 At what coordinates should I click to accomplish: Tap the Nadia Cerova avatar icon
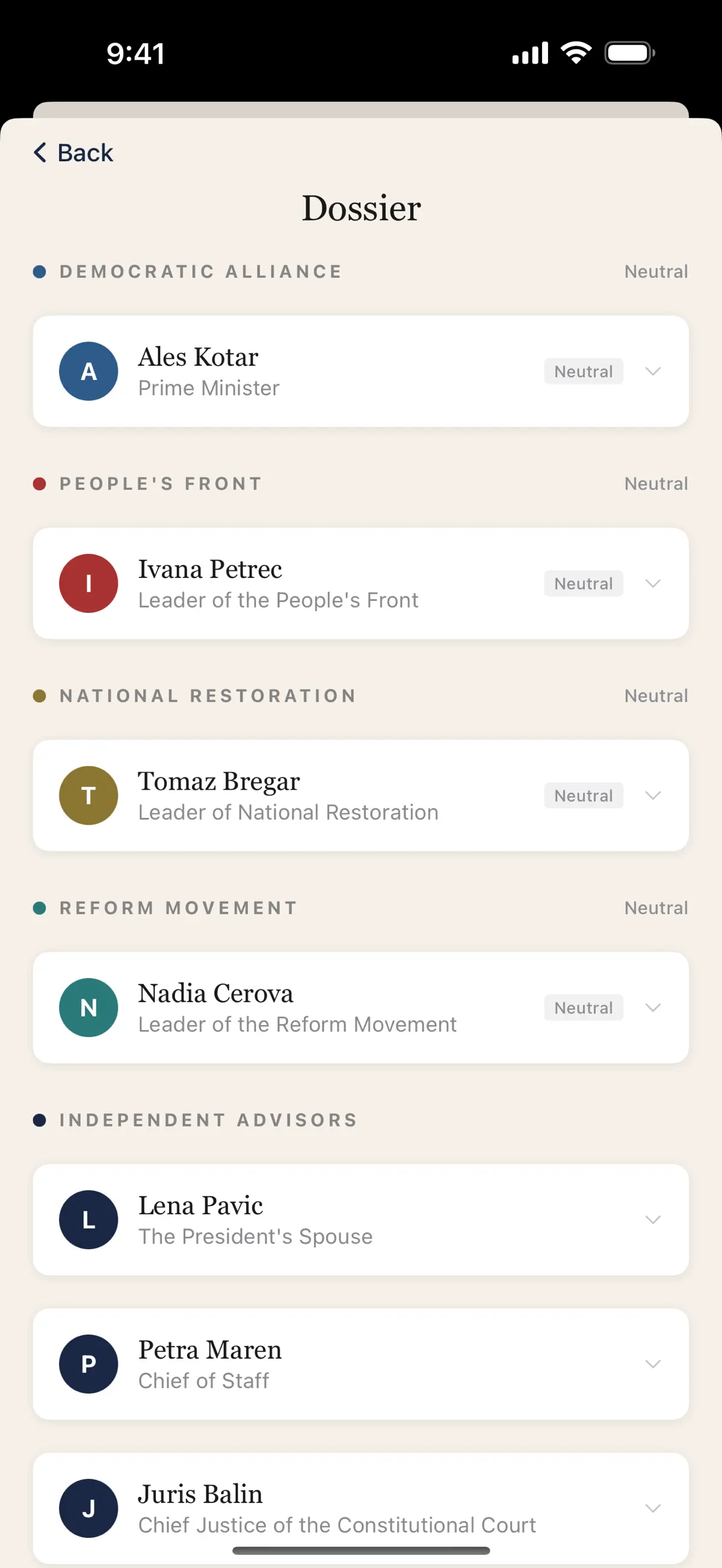[88, 1007]
